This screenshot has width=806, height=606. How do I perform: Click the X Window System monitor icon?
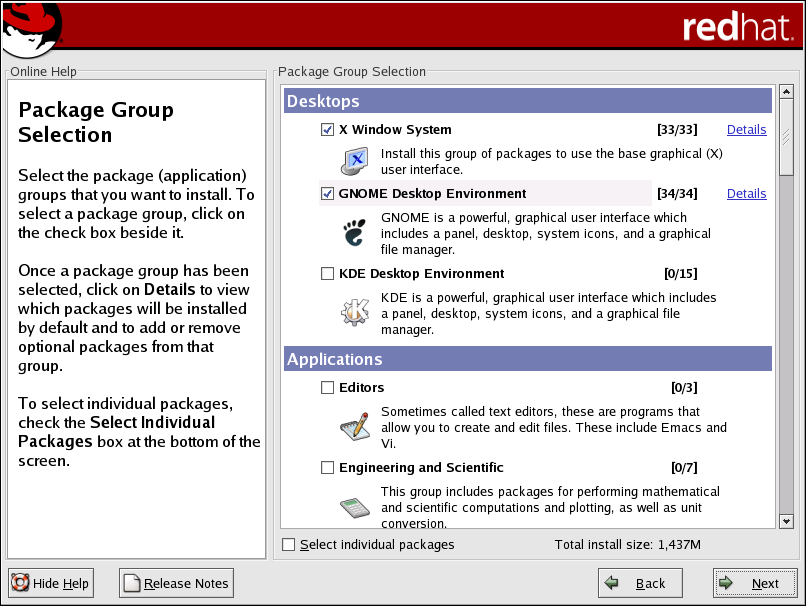(x=354, y=158)
